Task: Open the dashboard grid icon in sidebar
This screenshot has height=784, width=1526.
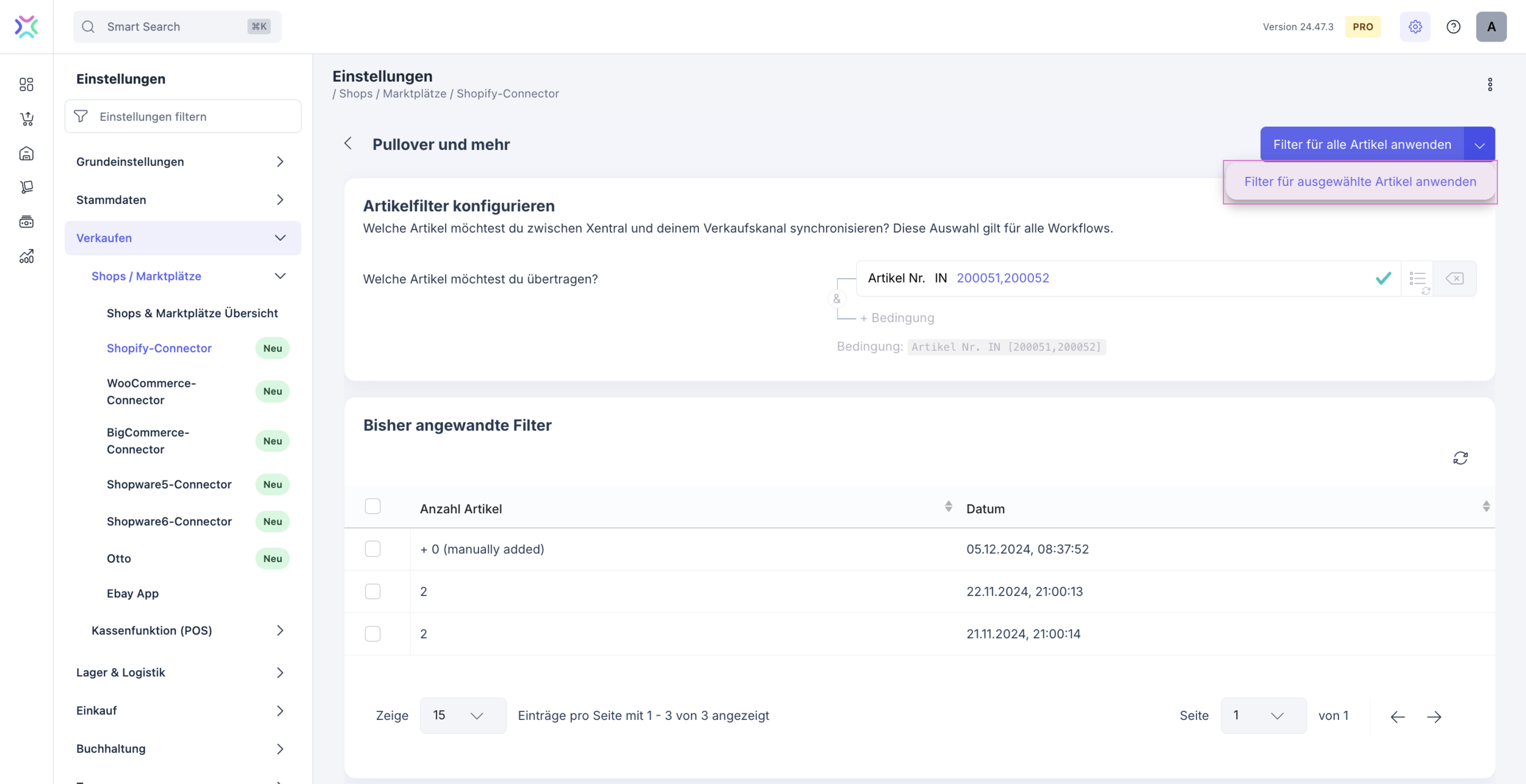Action: pyautogui.click(x=26, y=84)
